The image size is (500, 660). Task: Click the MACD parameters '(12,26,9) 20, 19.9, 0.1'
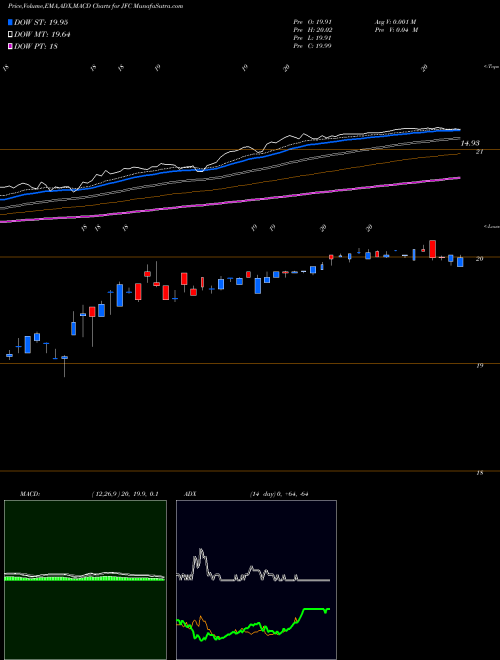125,494
